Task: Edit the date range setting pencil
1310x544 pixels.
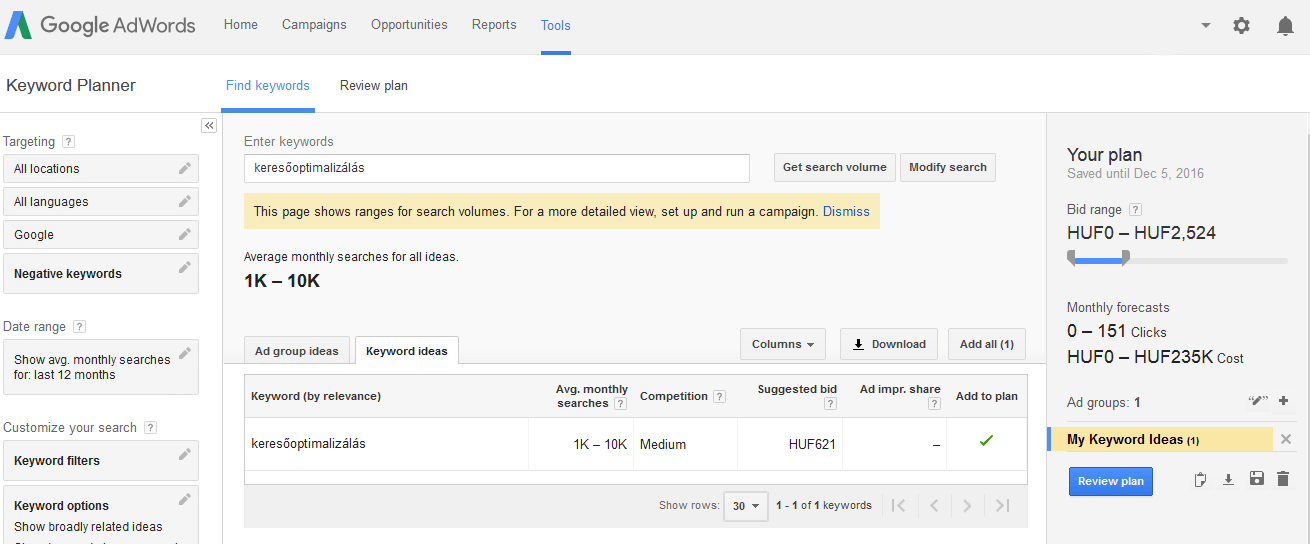Action: (x=184, y=353)
